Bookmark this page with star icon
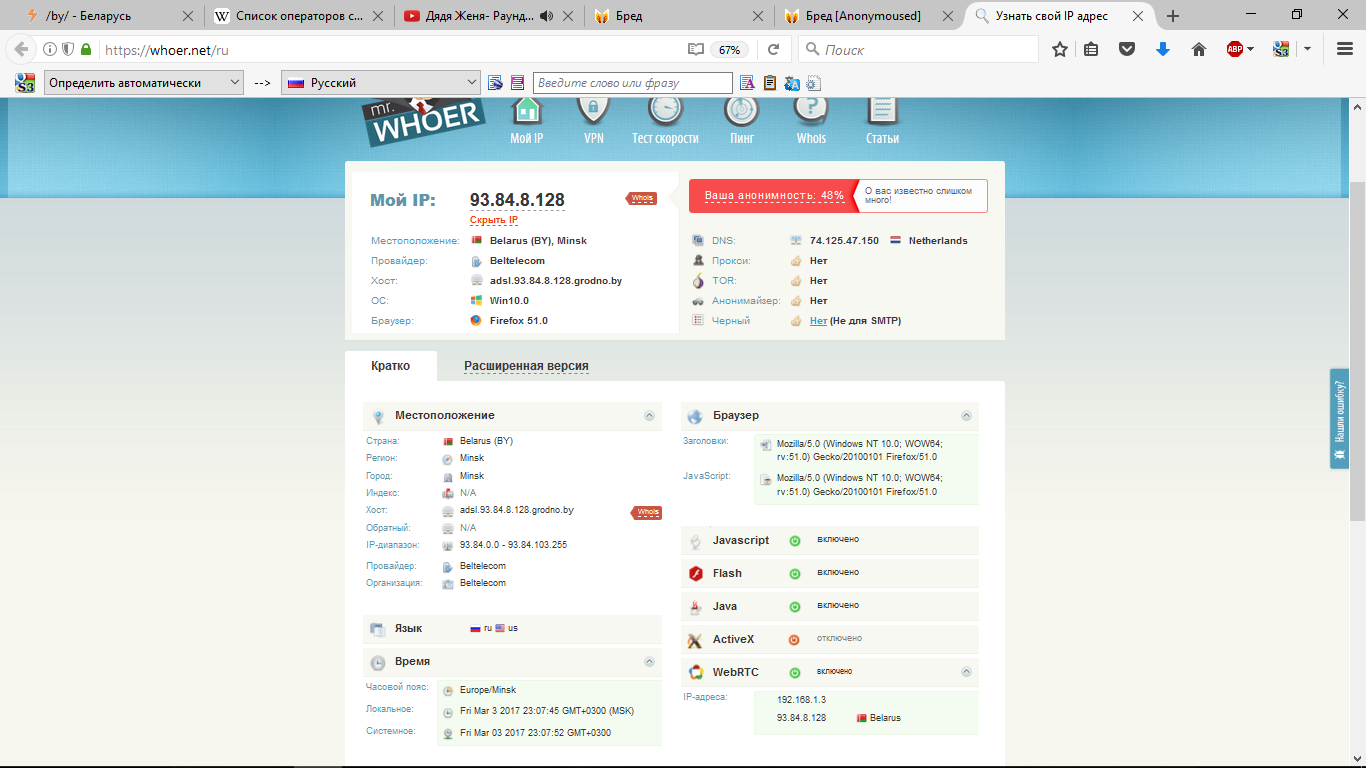This screenshot has width=1366, height=768. pyautogui.click(x=1060, y=49)
